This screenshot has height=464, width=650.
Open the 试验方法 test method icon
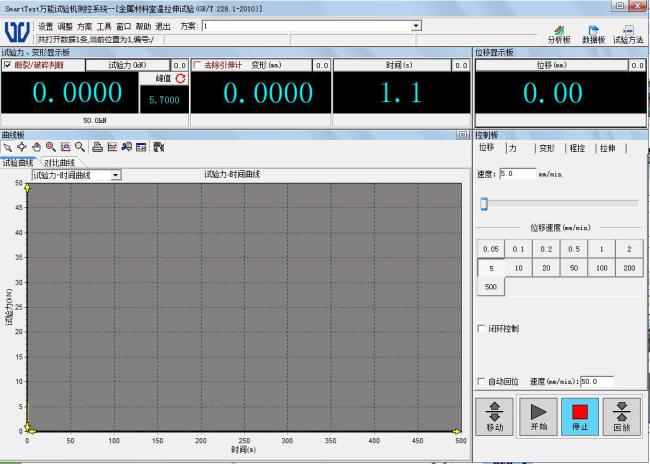point(628,33)
